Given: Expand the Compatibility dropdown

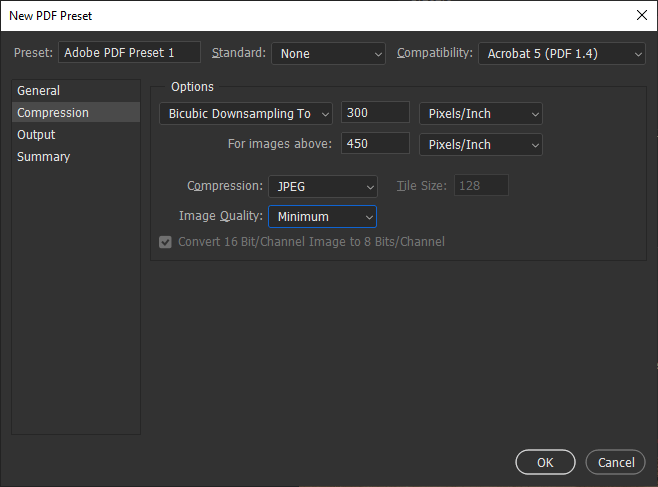Looking at the screenshot, I should coord(562,54).
